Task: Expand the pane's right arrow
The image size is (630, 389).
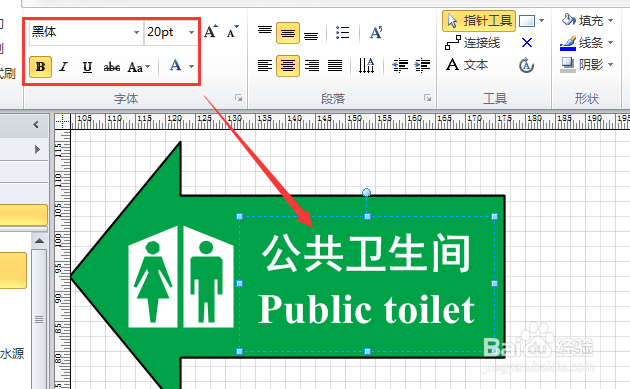Action: pos(37,149)
